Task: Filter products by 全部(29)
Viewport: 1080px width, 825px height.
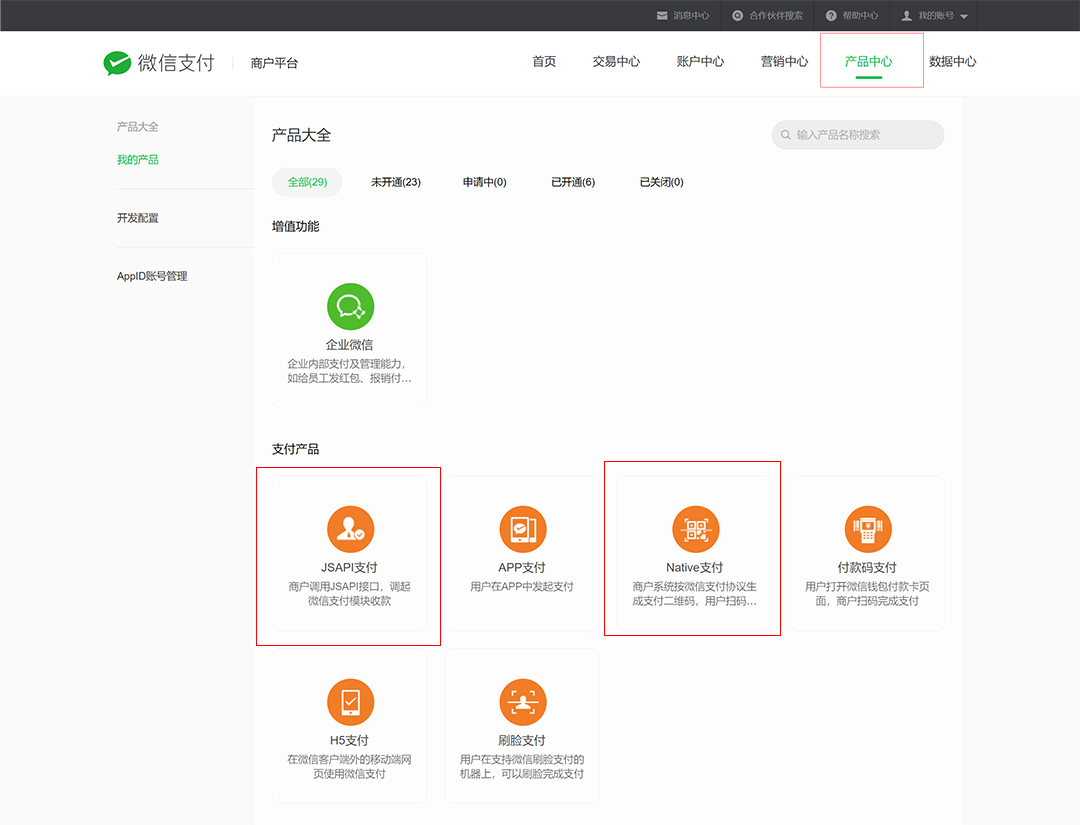Action: coord(307,182)
